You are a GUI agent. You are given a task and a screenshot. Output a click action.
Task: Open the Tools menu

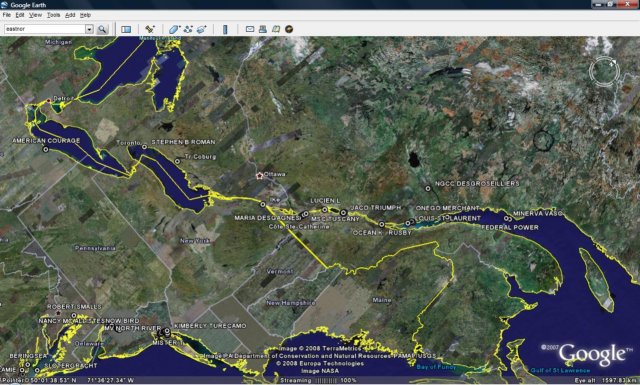click(x=53, y=15)
